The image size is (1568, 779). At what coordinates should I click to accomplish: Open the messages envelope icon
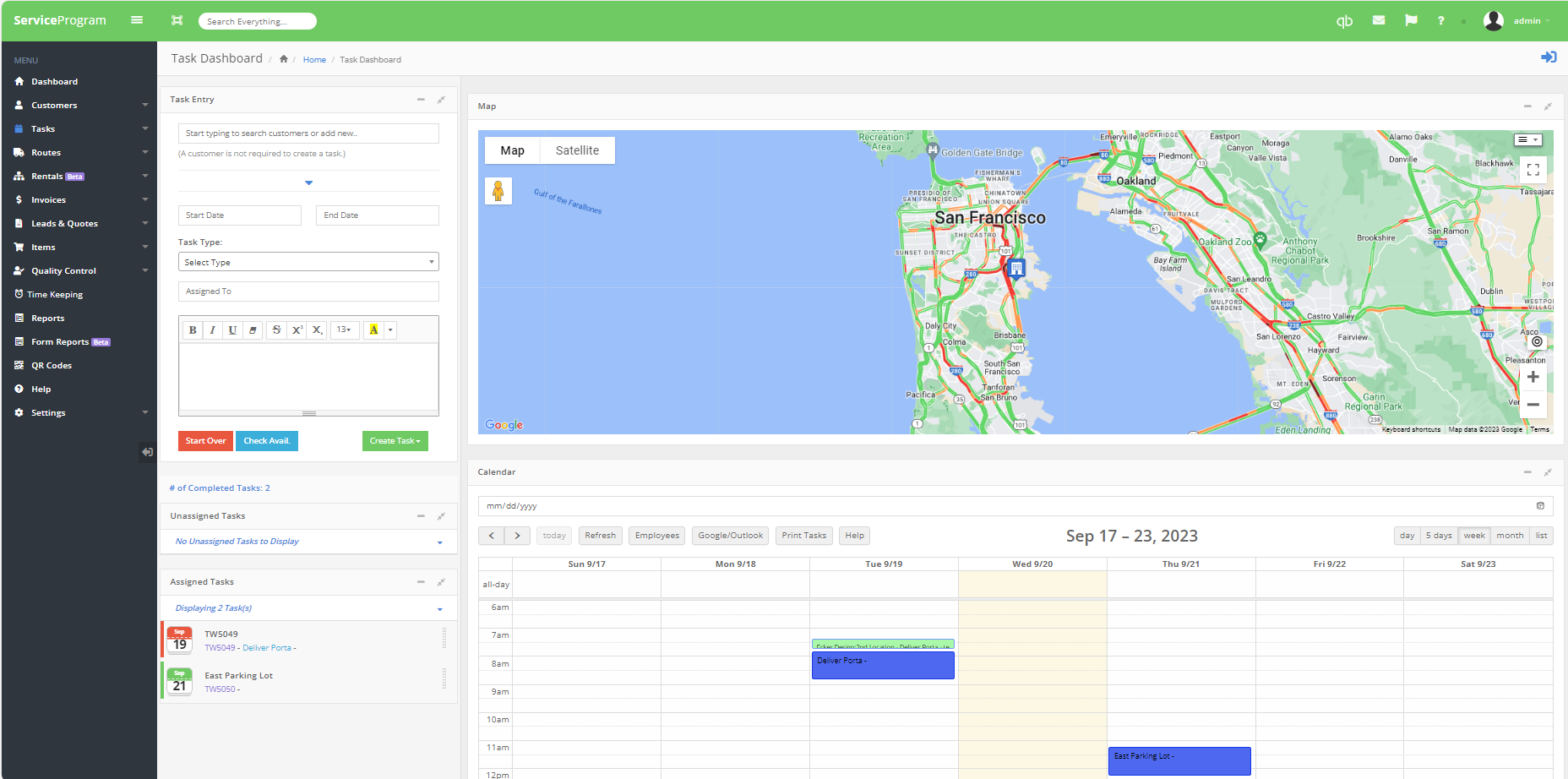tap(1379, 20)
